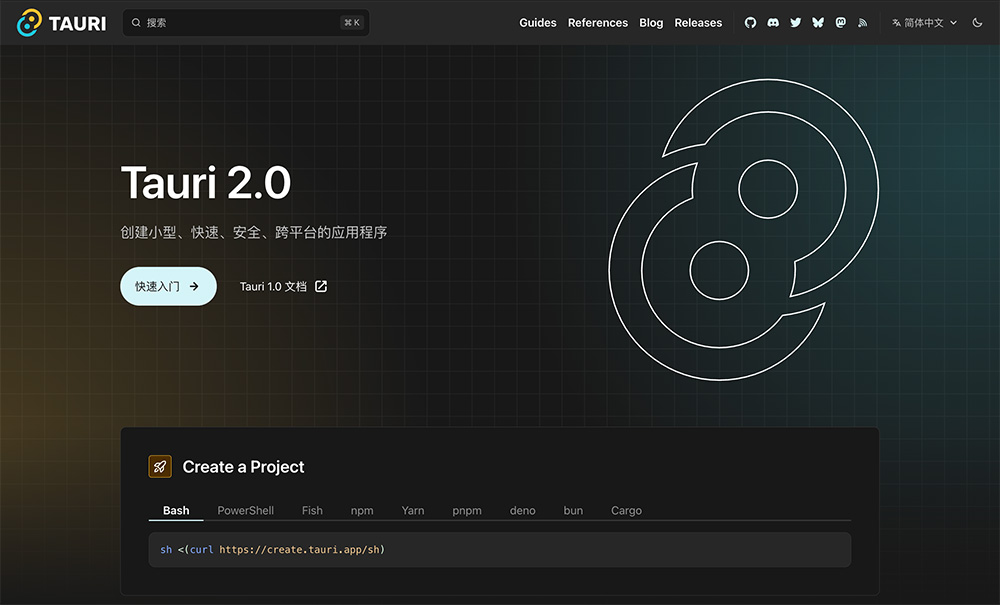Click the 快速入门 button
Viewport: 1000px width, 605px height.
[168, 286]
